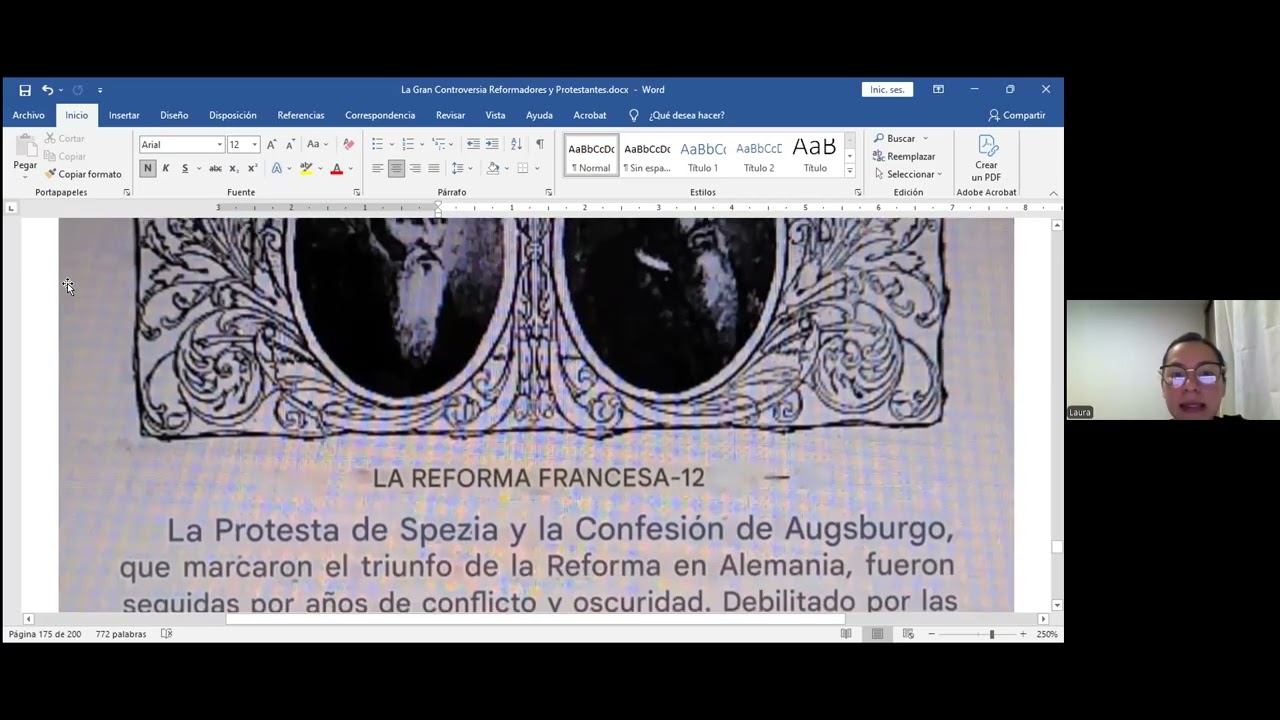Switch to the Diseño tab
This screenshot has height=720, width=1280.
tap(174, 115)
